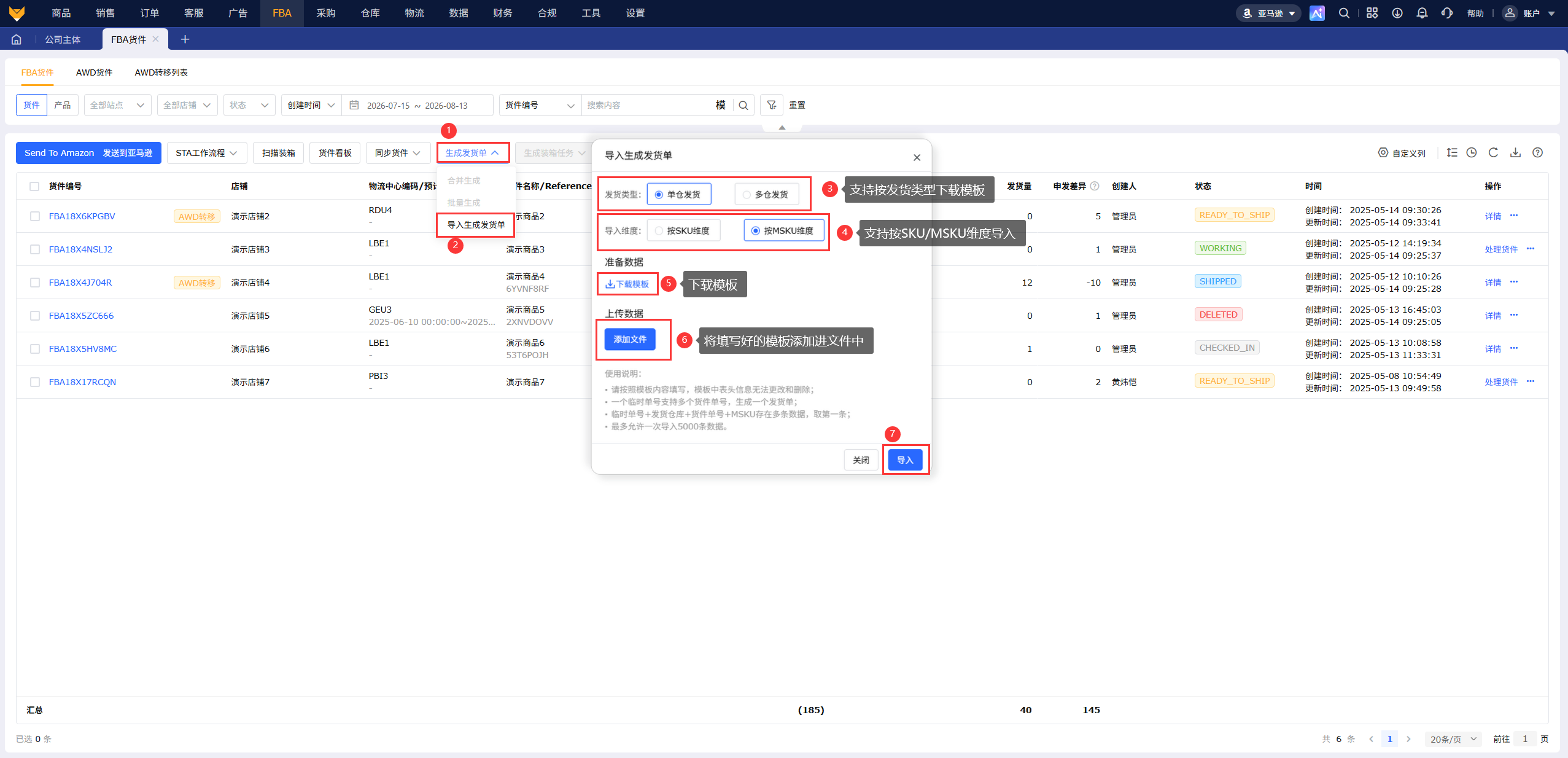Click the date range picker field

pyautogui.click(x=417, y=105)
